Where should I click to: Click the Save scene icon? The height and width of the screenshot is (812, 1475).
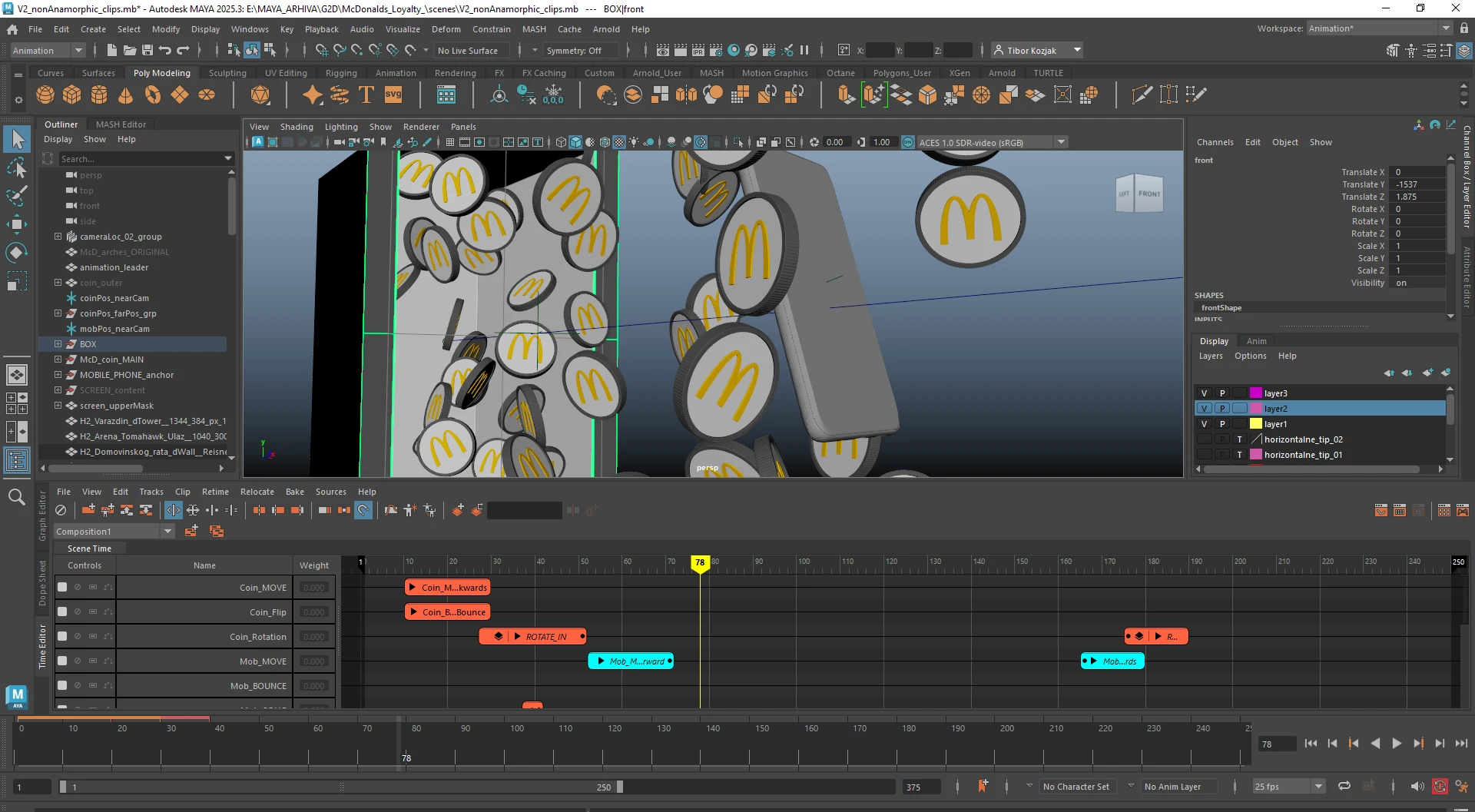147,51
